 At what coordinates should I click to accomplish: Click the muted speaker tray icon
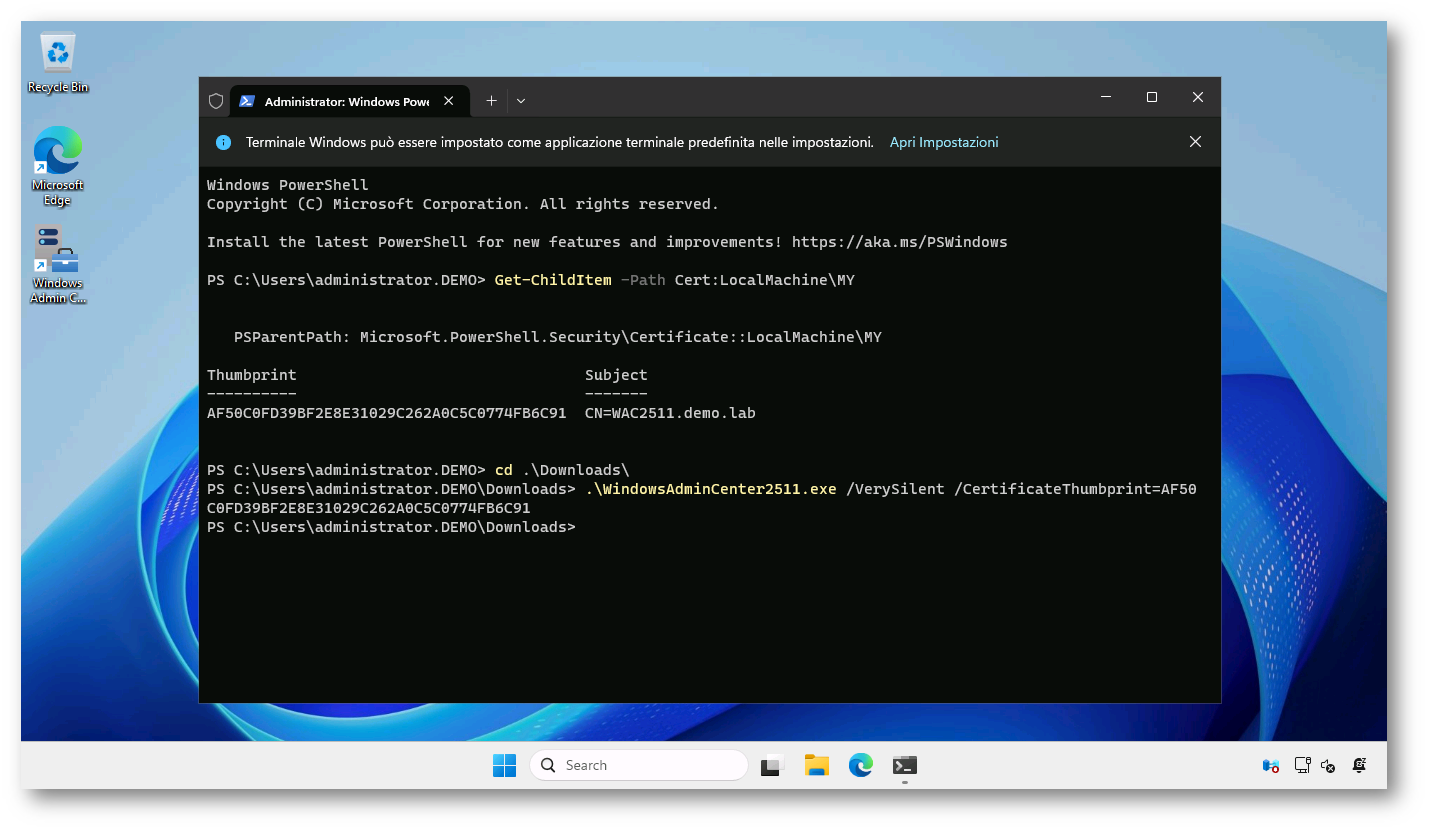coord(1329,766)
